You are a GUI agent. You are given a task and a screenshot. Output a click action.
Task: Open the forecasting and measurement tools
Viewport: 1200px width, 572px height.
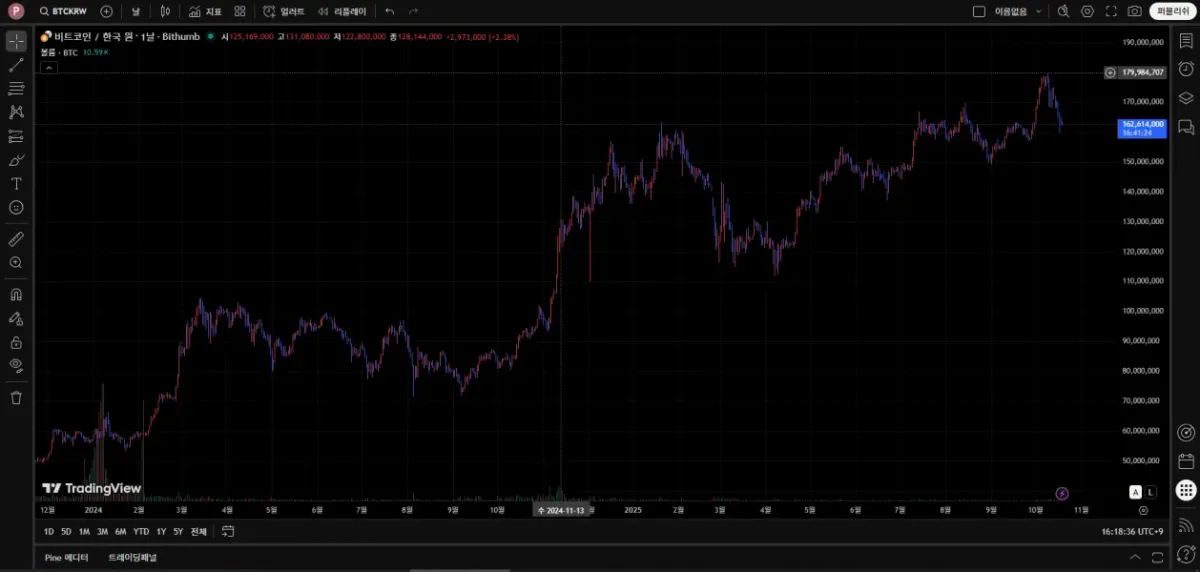coord(16,136)
